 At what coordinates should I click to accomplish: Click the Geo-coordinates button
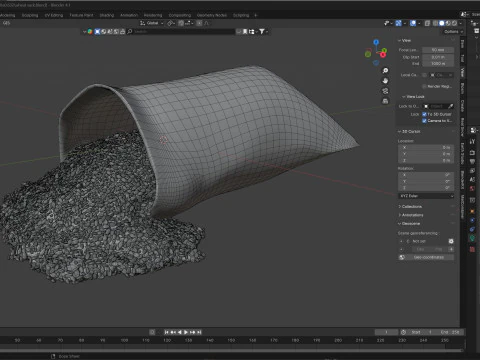(429, 257)
